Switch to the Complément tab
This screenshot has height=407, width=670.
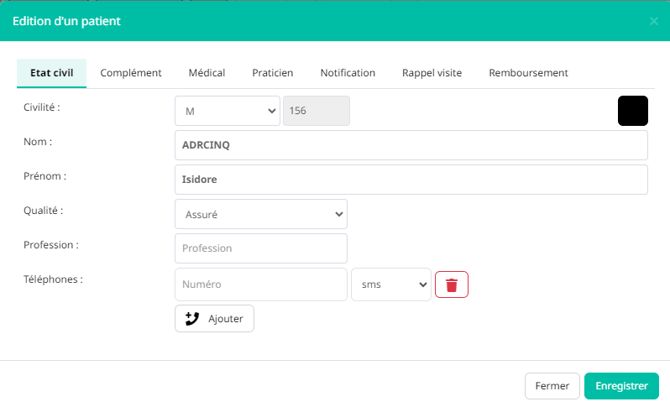tap(131, 73)
